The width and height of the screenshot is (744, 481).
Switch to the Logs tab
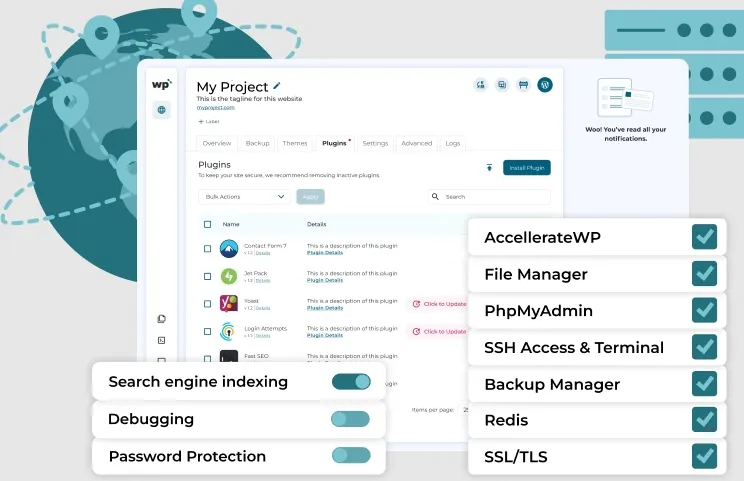coord(453,143)
